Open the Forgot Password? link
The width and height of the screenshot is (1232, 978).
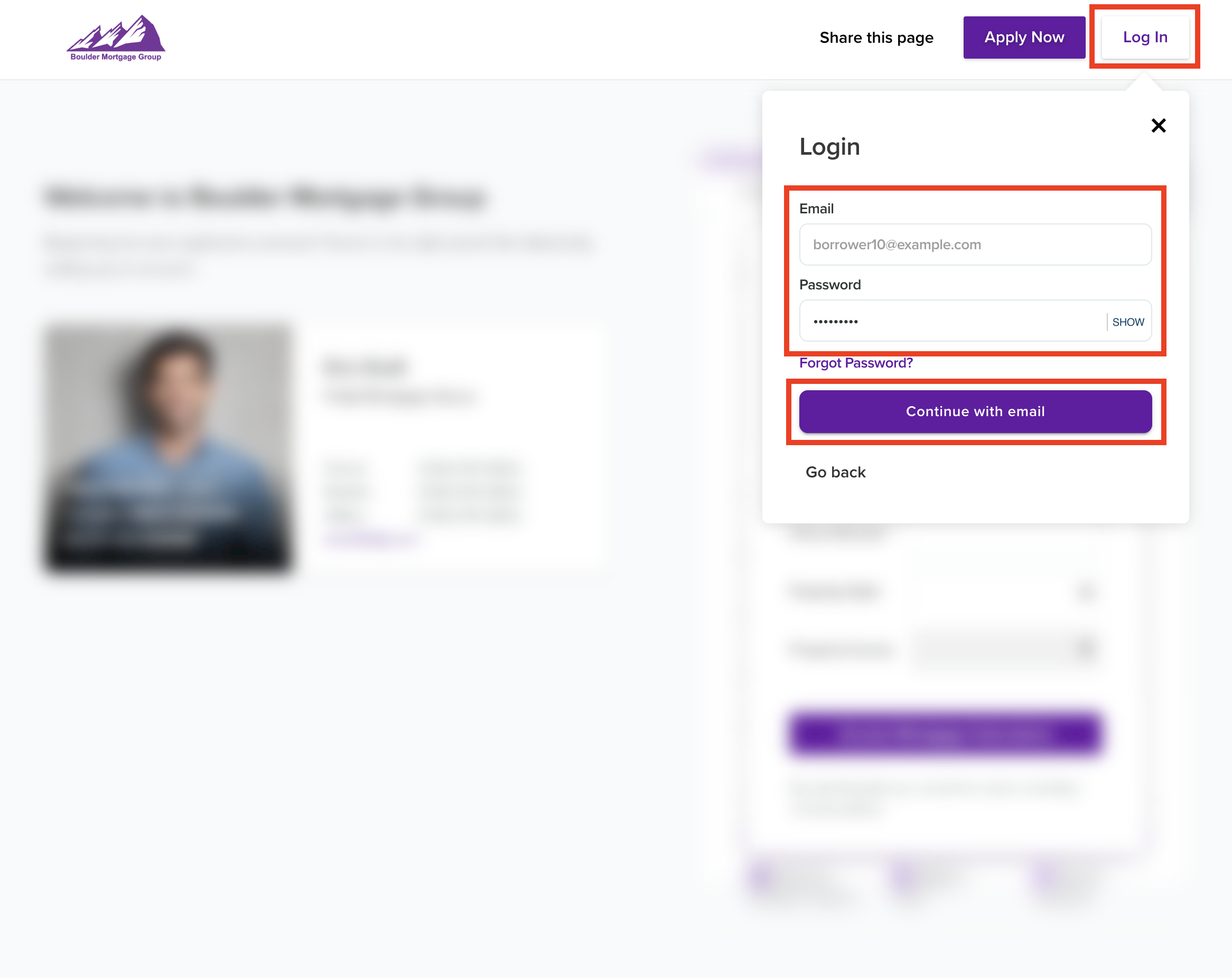pyautogui.click(x=855, y=363)
